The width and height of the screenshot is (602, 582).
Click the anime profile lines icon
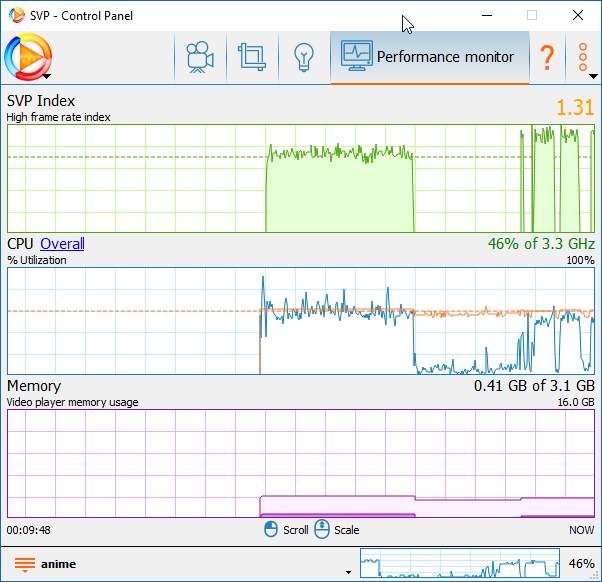tap(24, 564)
